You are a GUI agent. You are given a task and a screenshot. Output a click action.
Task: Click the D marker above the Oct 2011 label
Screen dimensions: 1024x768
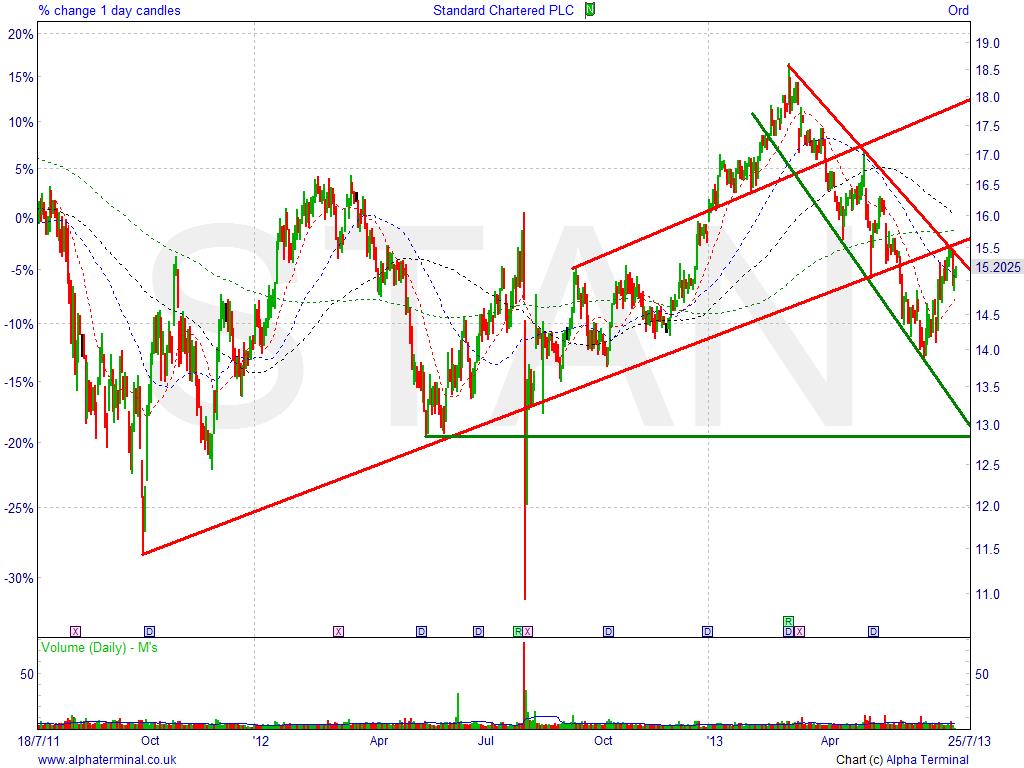pyautogui.click(x=150, y=631)
